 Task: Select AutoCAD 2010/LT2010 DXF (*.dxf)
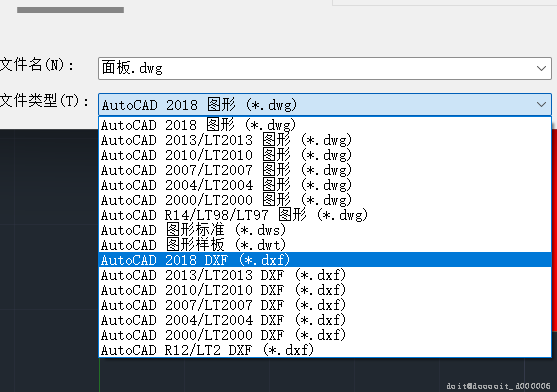(325, 290)
